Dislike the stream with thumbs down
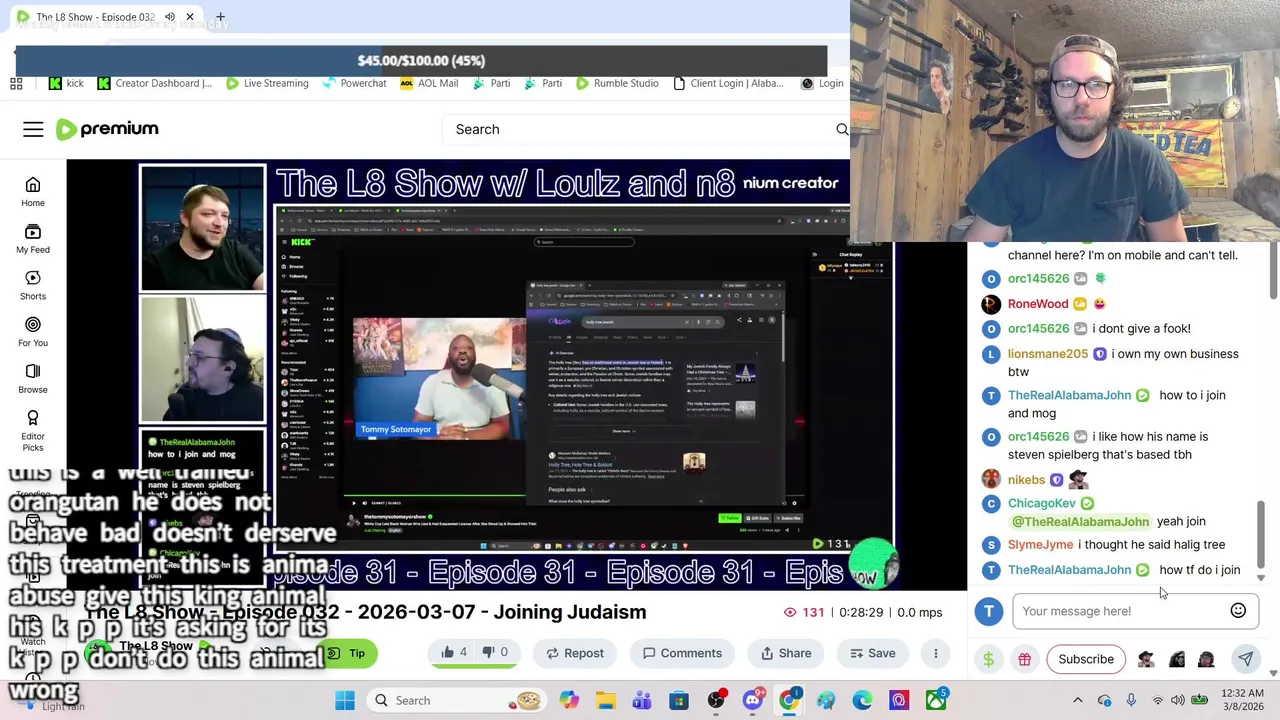Viewport: 1280px width, 720px height. click(495, 653)
